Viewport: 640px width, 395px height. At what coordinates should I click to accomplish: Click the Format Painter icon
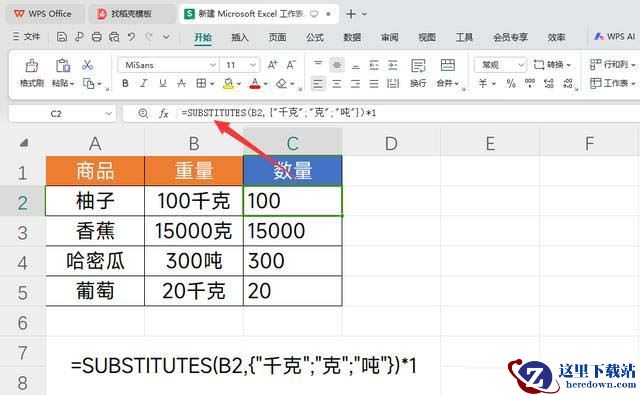(31, 65)
